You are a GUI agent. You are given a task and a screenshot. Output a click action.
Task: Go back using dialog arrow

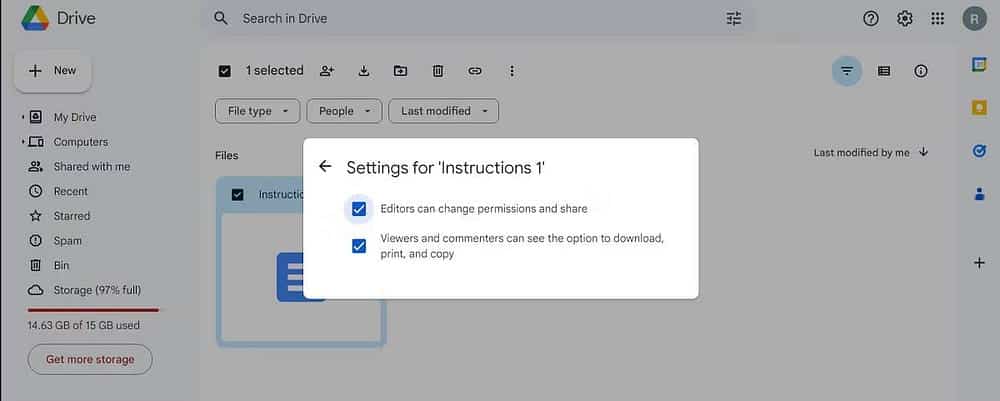point(325,166)
